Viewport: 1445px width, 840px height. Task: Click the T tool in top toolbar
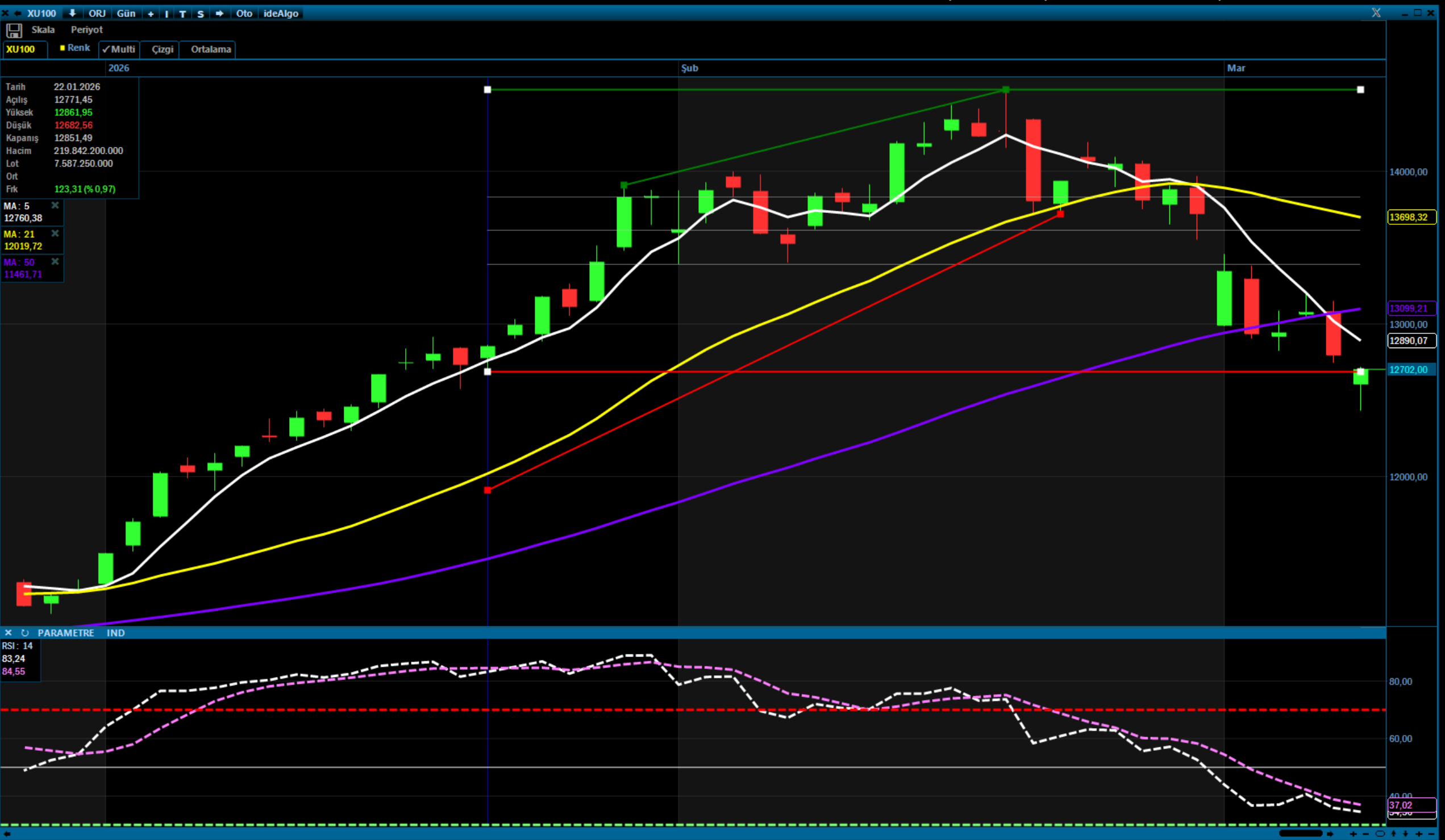pyautogui.click(x=182, y=14)
